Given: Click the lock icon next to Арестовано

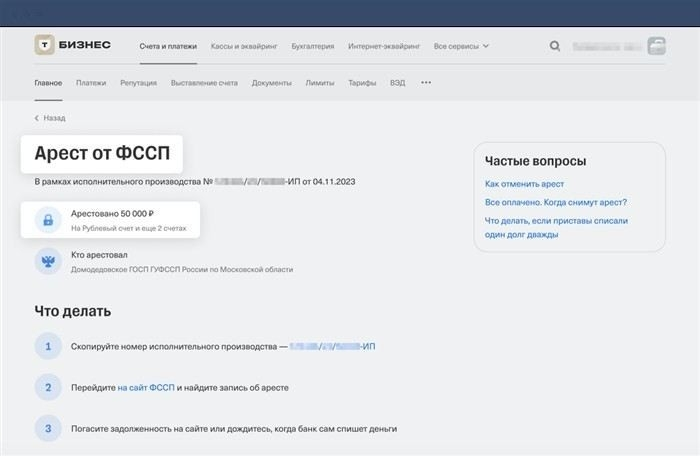Looking at the screenshot, I should 48,220.
